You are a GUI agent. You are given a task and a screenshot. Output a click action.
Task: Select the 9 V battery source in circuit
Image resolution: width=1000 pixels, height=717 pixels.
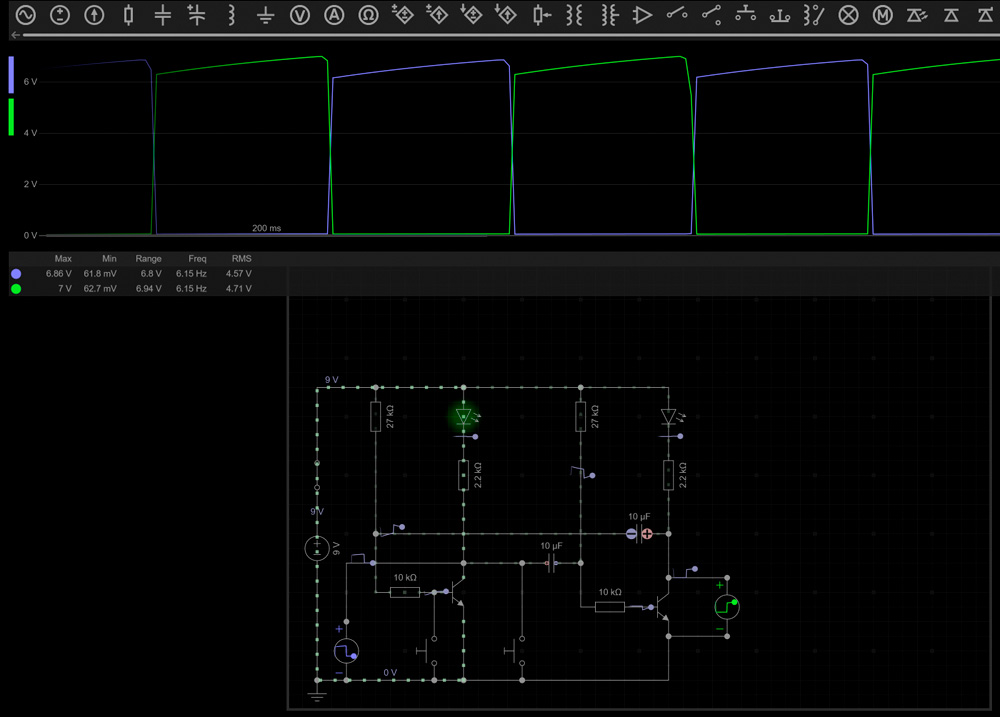coord(317,547)
